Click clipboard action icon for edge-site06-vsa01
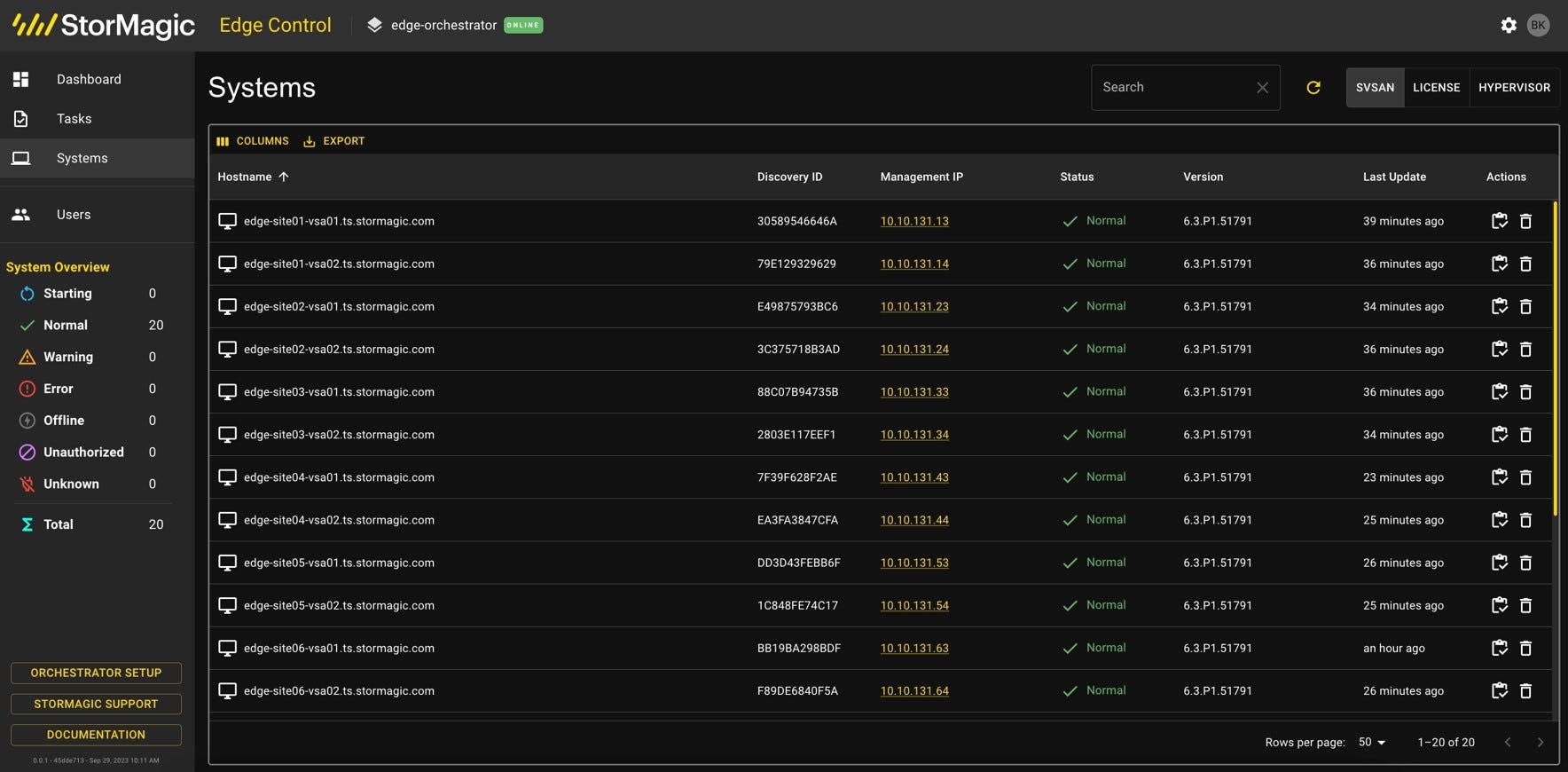 [1499, 649]
